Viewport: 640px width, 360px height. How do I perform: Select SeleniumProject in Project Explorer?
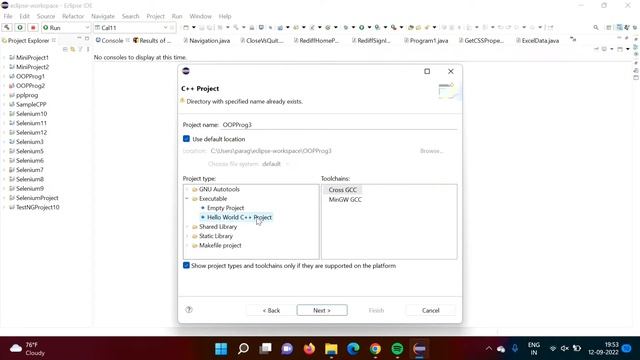pos(37,198)
